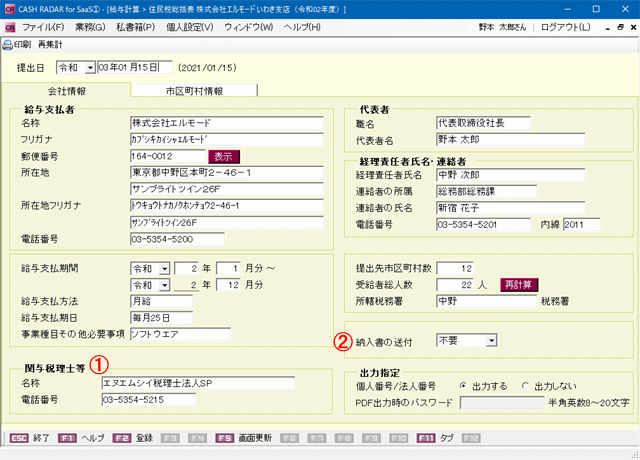The width and height of the screenshot is (640, 460).
Task: Click the start month field of 給与支払期間
Action: [228, 269]
